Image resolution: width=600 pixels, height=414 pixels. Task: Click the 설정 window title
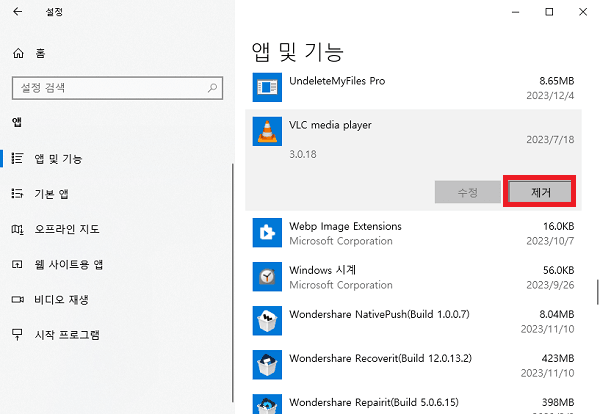click(54, 12)
